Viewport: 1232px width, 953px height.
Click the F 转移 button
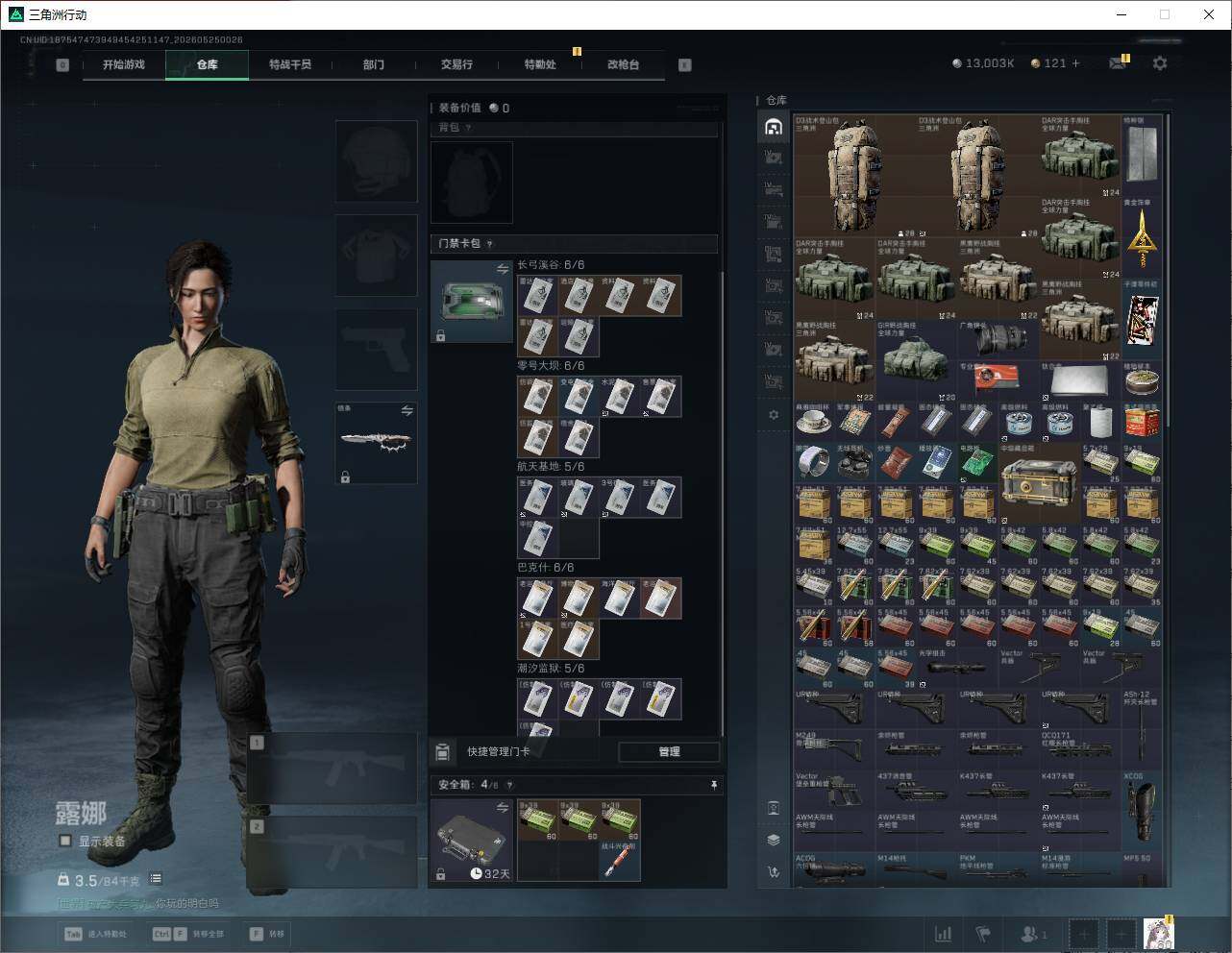point(267,934)
